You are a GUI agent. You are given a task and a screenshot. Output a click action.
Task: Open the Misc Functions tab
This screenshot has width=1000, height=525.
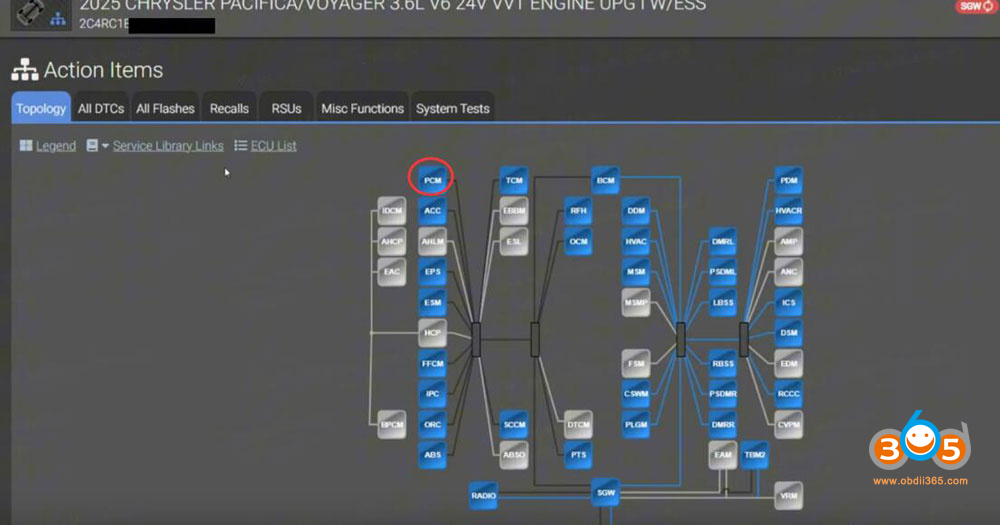(x=362, y=108)
